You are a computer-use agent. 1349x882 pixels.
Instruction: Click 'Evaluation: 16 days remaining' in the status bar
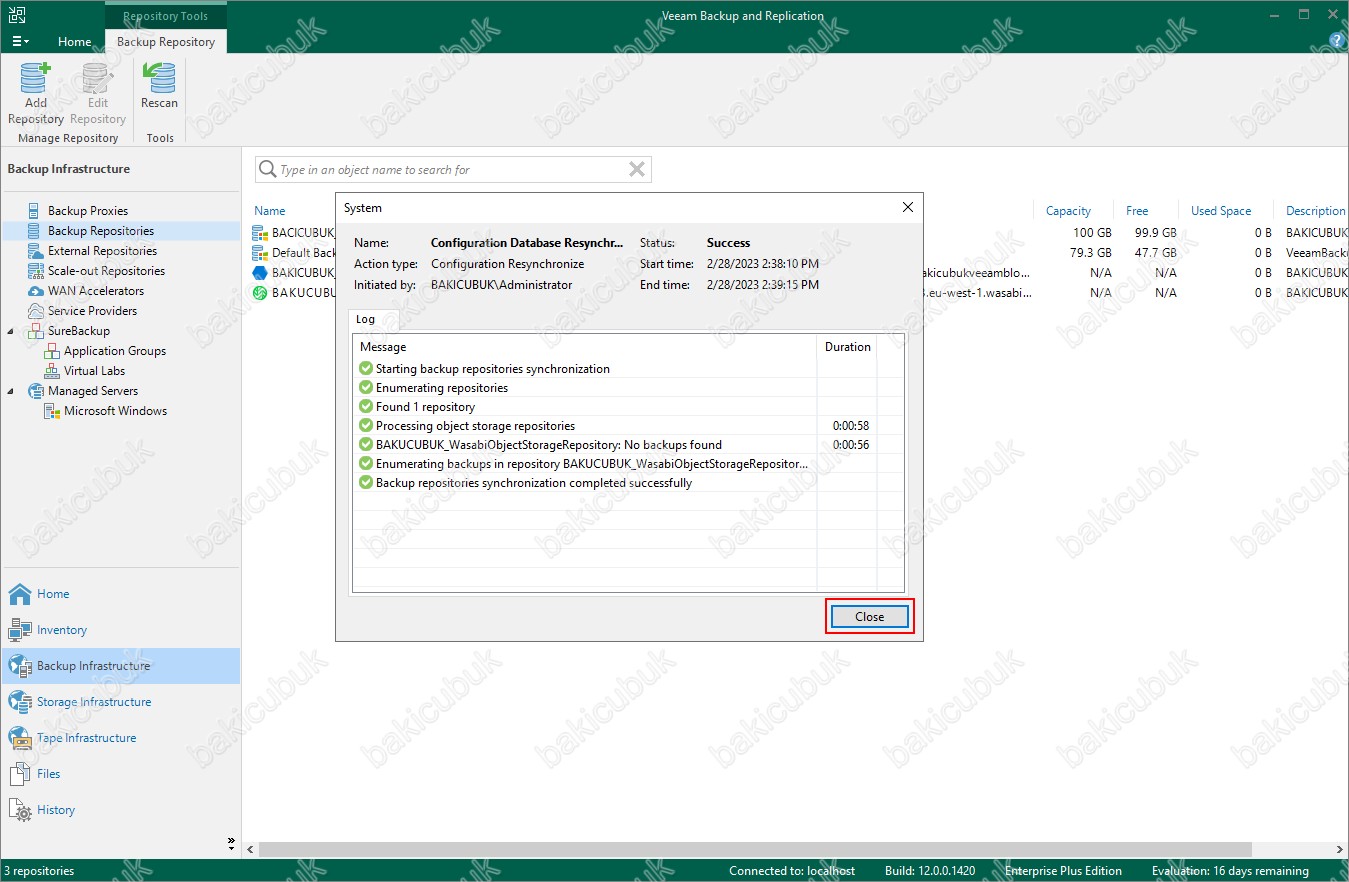[x=1230, y=871]
